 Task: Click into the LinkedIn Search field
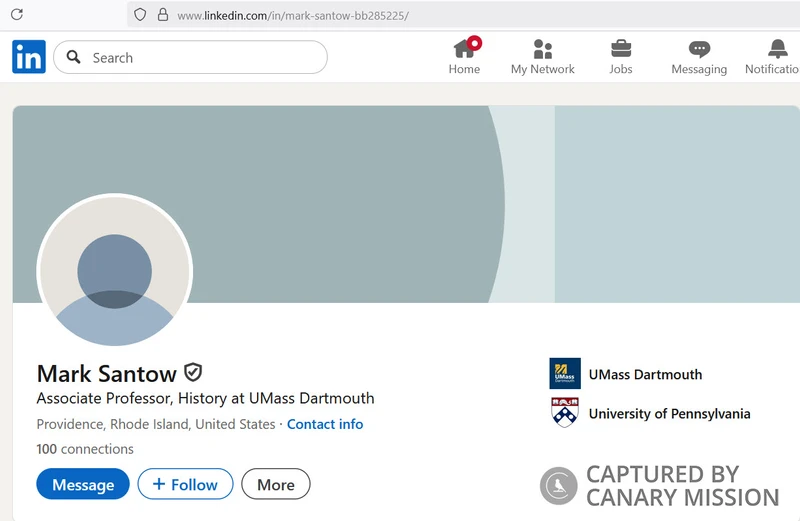[x=190, y=57]
